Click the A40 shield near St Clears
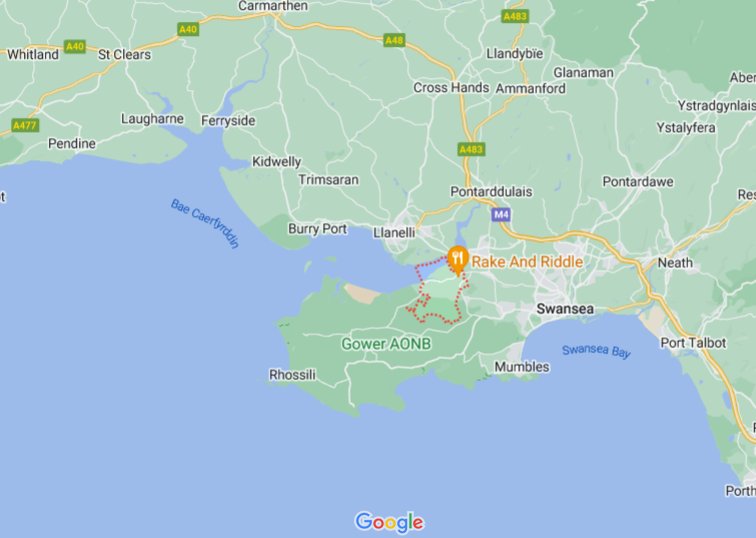Image resolution: width=756 pixels, height=538 pixels. [x=188, y=29]
